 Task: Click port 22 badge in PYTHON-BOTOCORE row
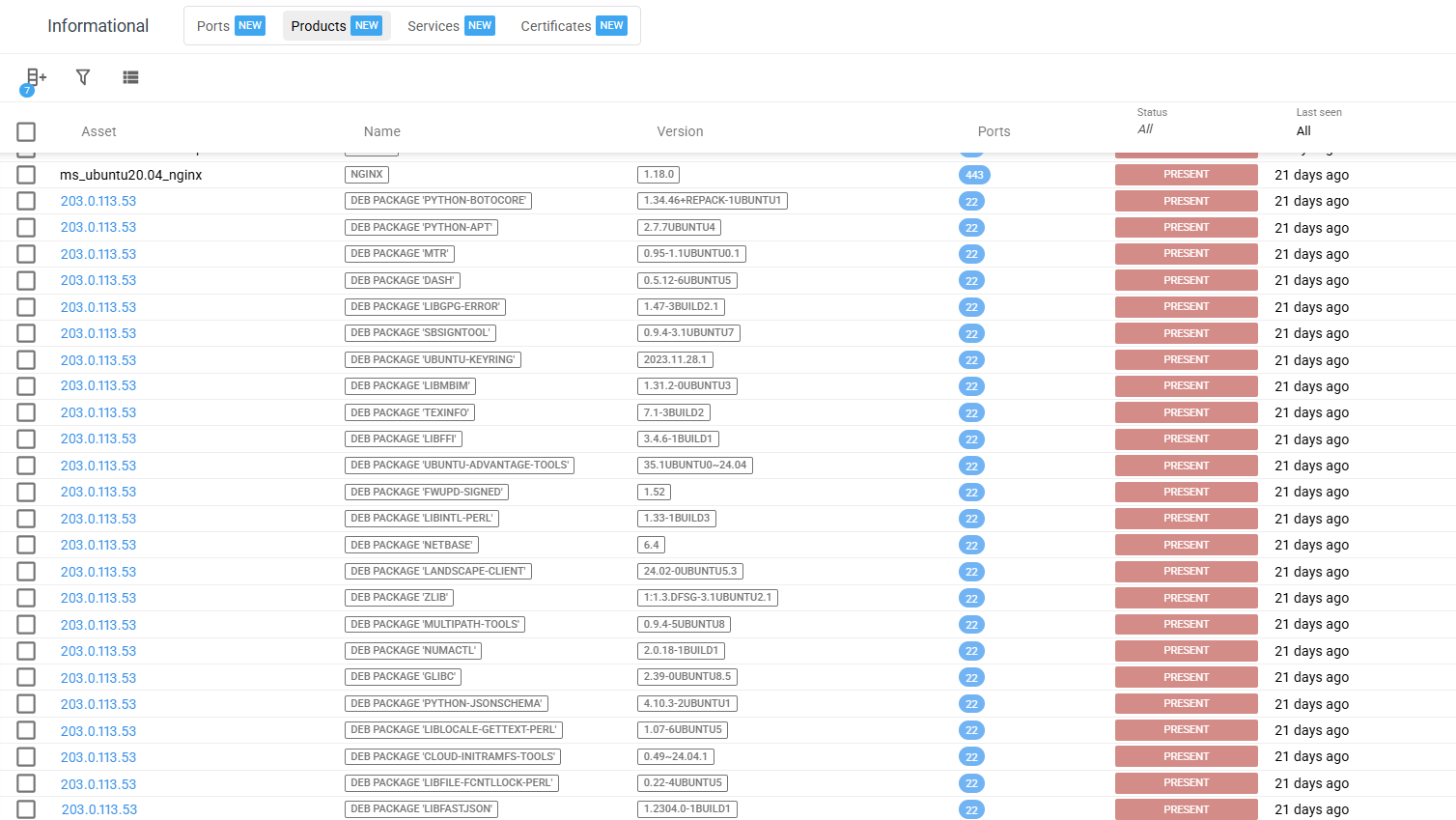coord(971,202)
